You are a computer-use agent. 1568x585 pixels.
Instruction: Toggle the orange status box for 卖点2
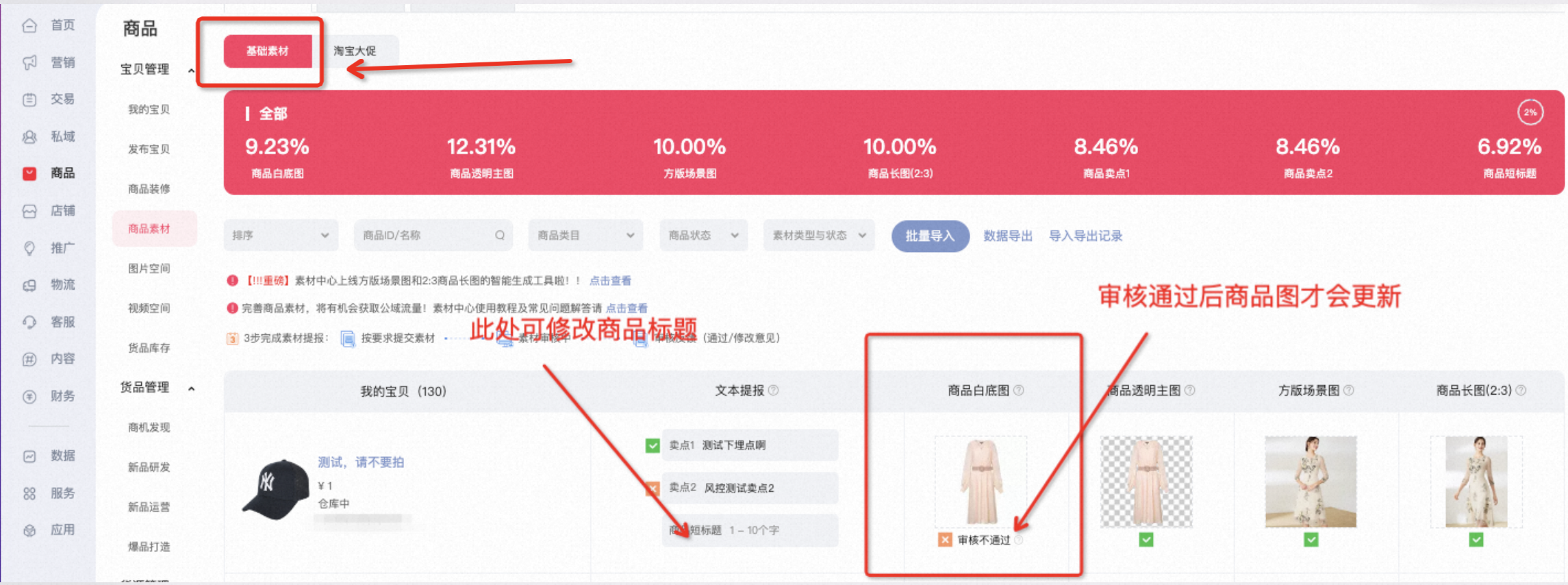pos(653,488)
